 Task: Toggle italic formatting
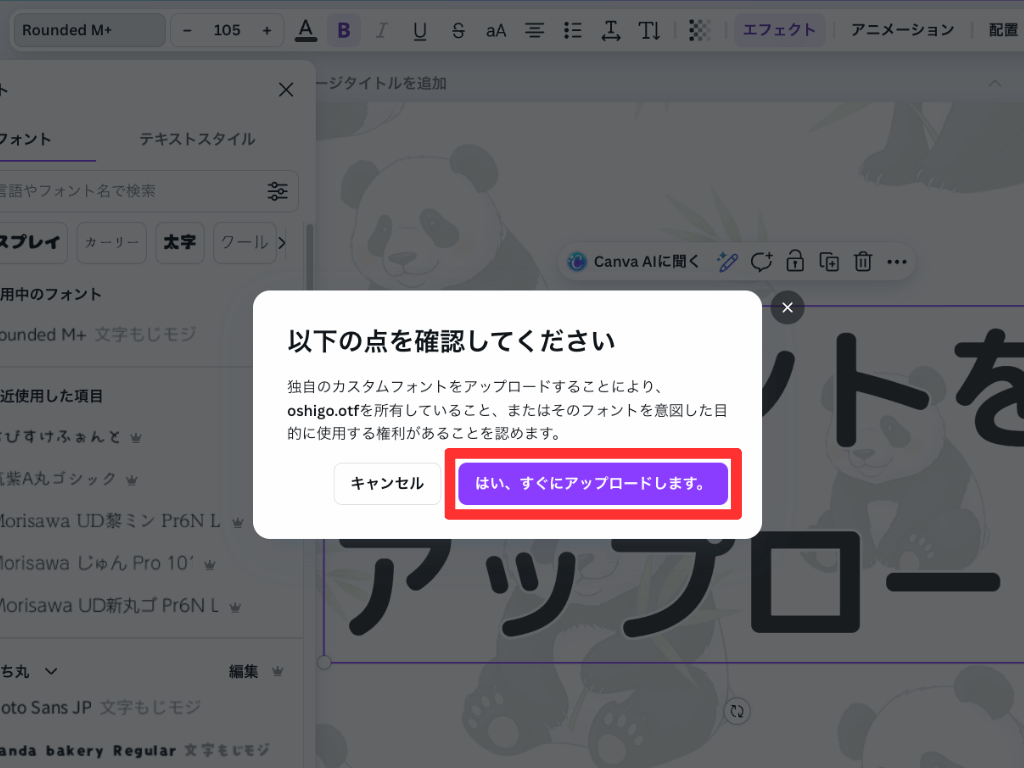click(x=382, y=30)
